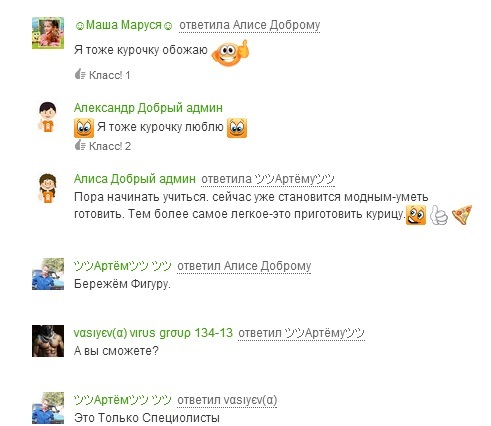Click the thumbs-up smiley in Маша Маруся's comment
Screen dimensions: 491x426
coord(230,53)
